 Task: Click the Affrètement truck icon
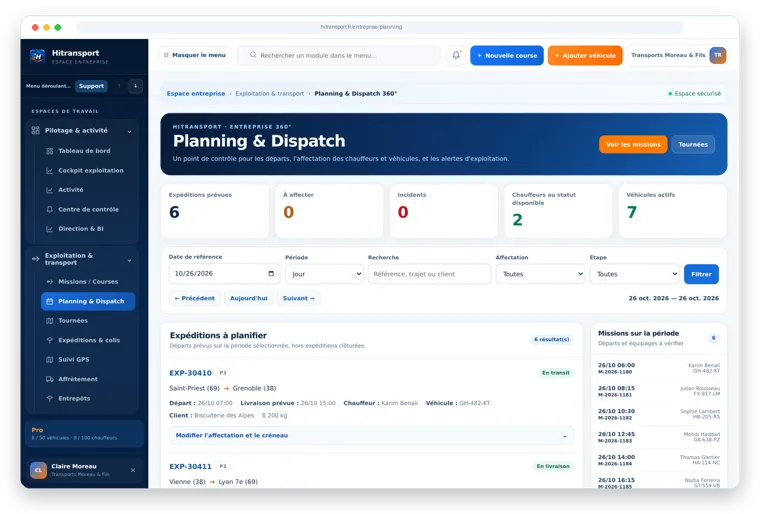[49, 379]
